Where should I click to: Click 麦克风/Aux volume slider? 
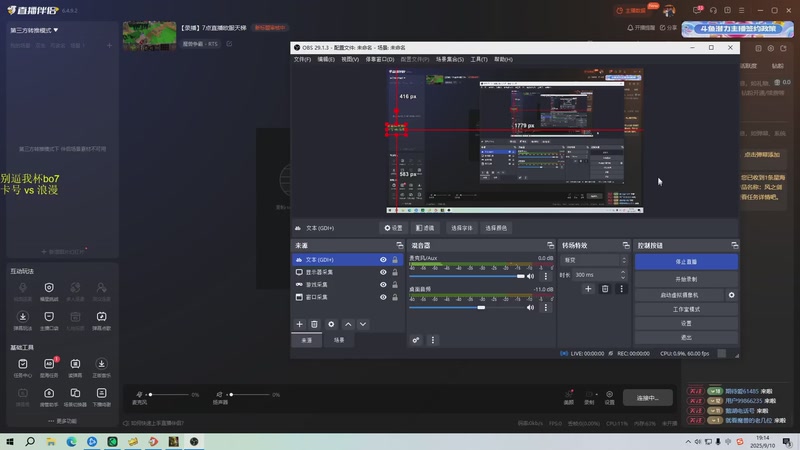point(466,276)
